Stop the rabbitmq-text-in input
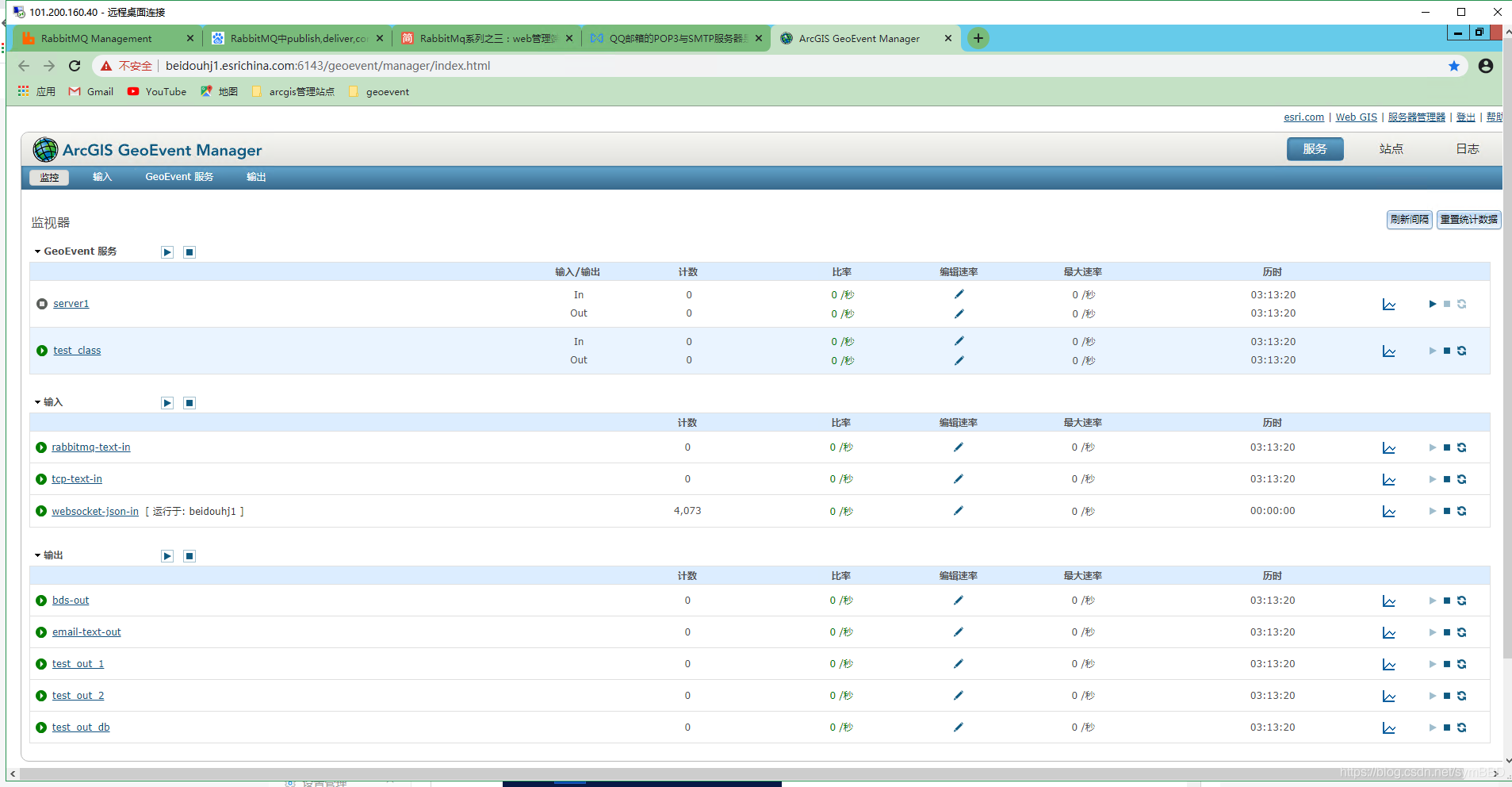Image resolution: width=1512 pixels, height=787 pixels. [x=1447, y=447]
